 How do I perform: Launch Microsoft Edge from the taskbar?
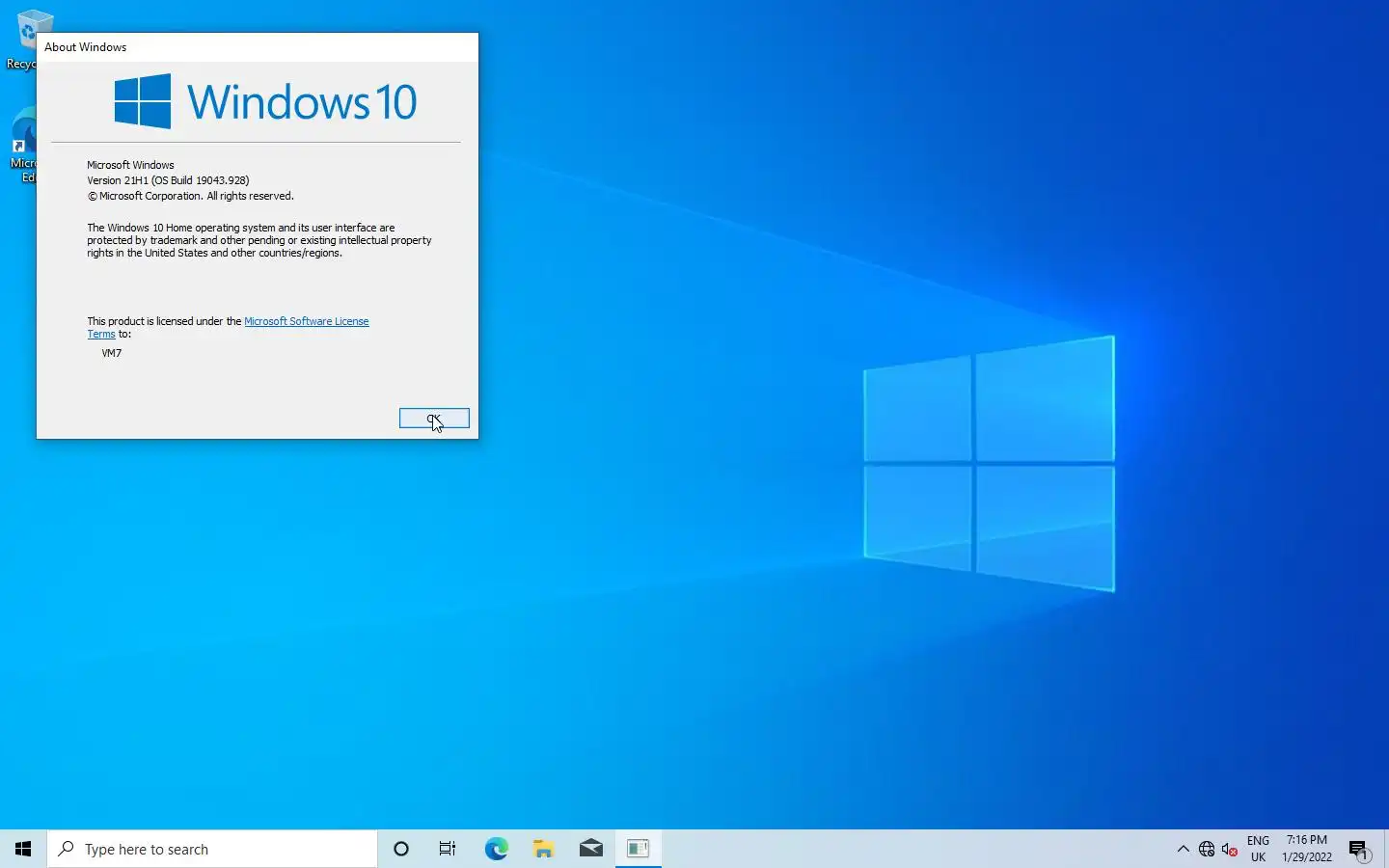click(x=496, y=849)
